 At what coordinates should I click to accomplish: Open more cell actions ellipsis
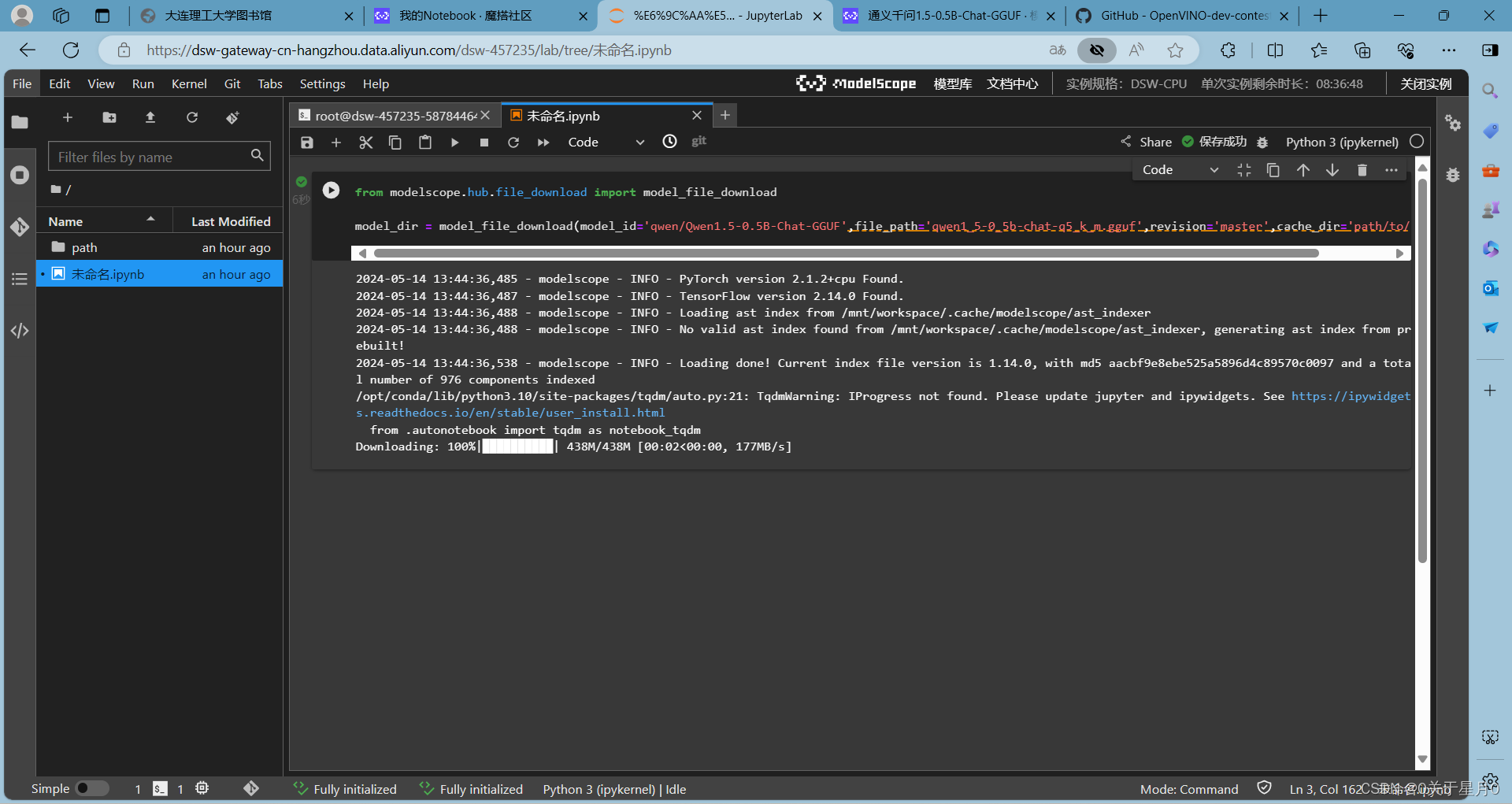(1392, 170)
